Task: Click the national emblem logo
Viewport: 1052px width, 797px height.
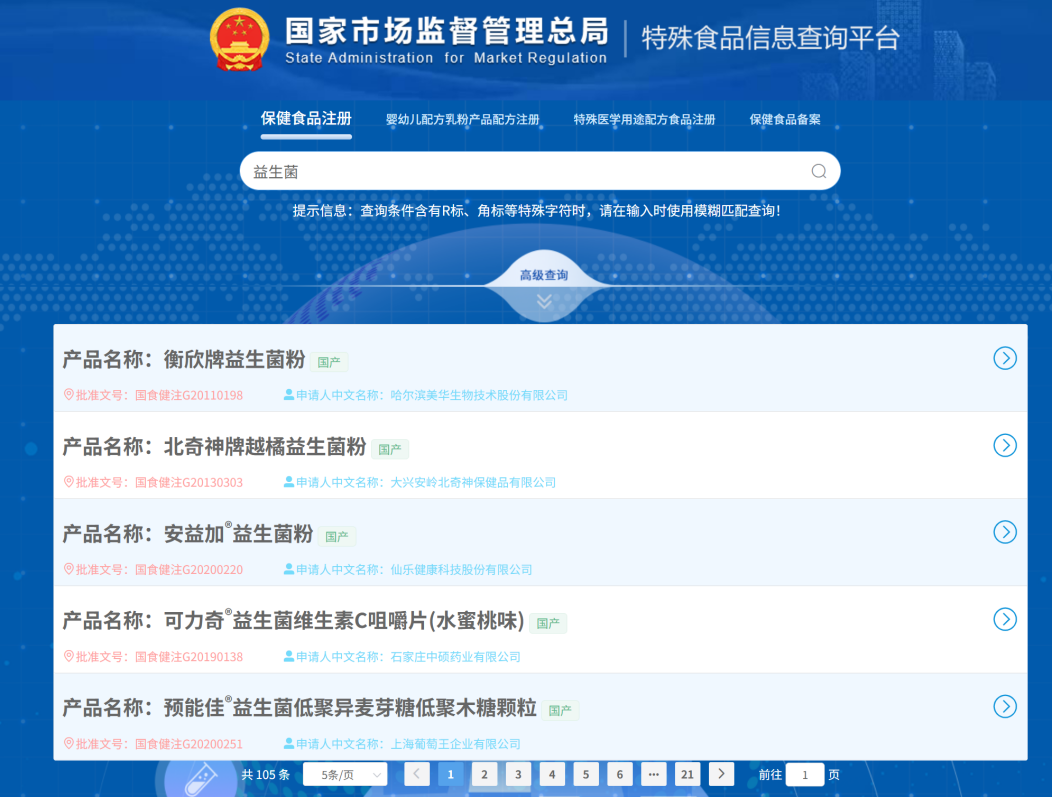Action: (x=240, y=40)
